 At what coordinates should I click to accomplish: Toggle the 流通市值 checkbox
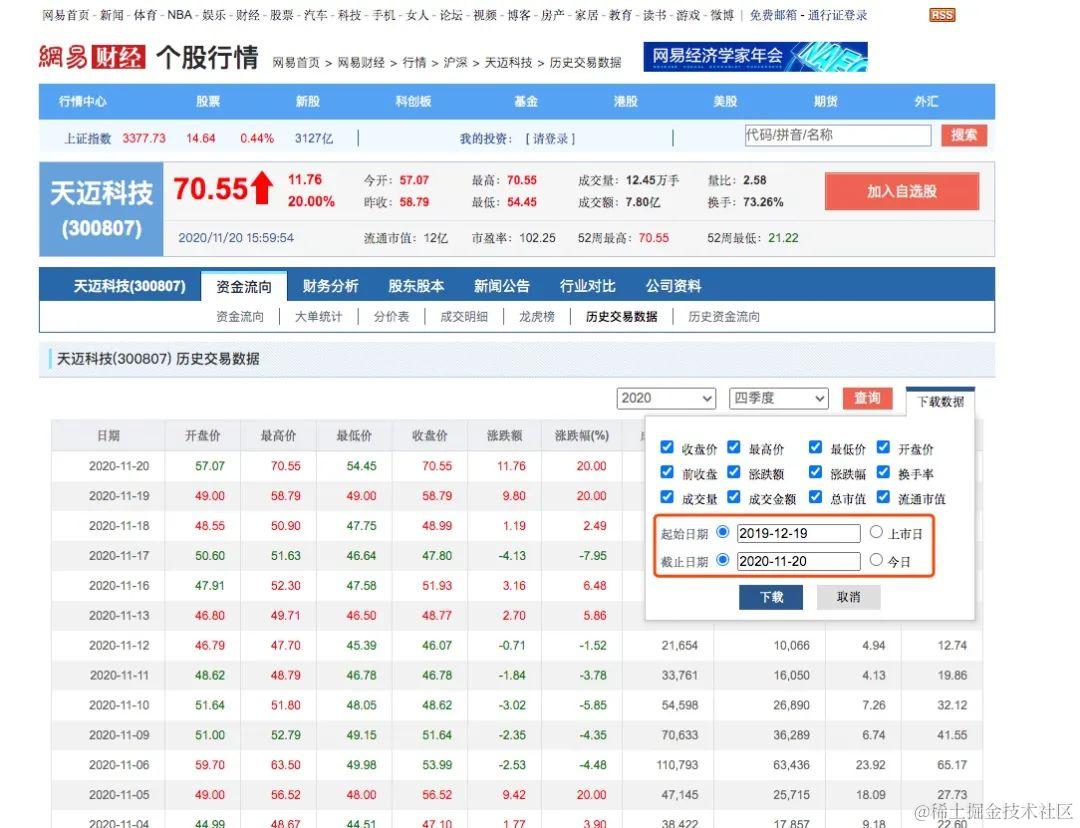coord(883,497)
